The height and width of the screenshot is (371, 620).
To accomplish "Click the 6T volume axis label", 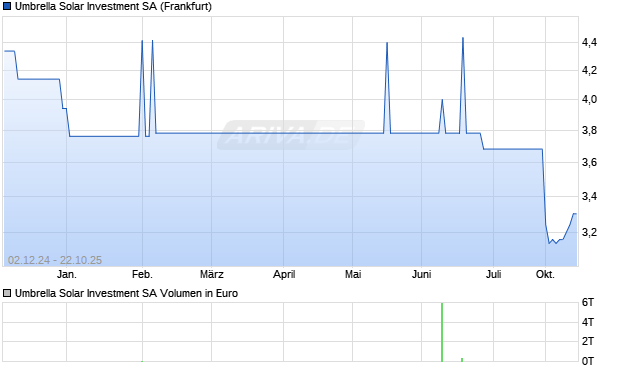I will point(588,303).
